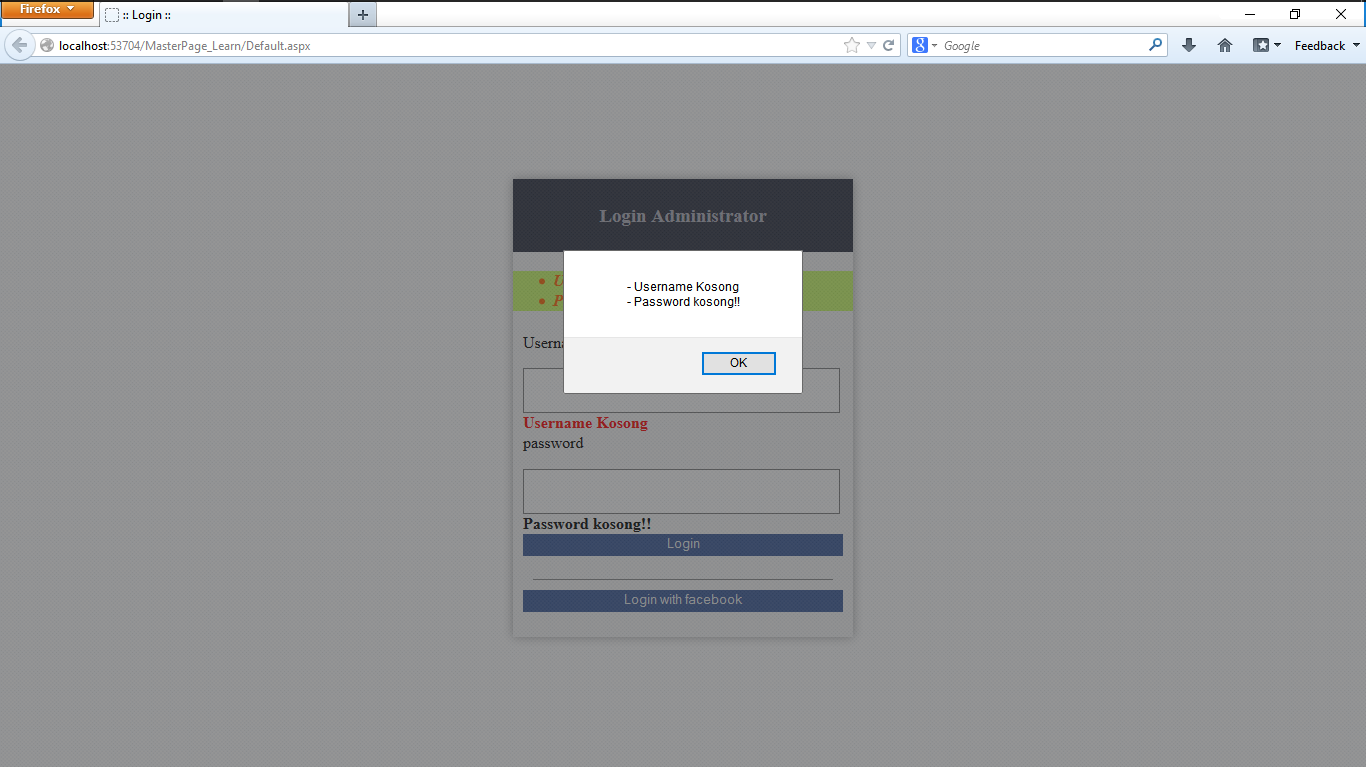This screenshot has width=1366, height=768.
Task: Switch to the ':: Login ::' tab
Action: 180,14
